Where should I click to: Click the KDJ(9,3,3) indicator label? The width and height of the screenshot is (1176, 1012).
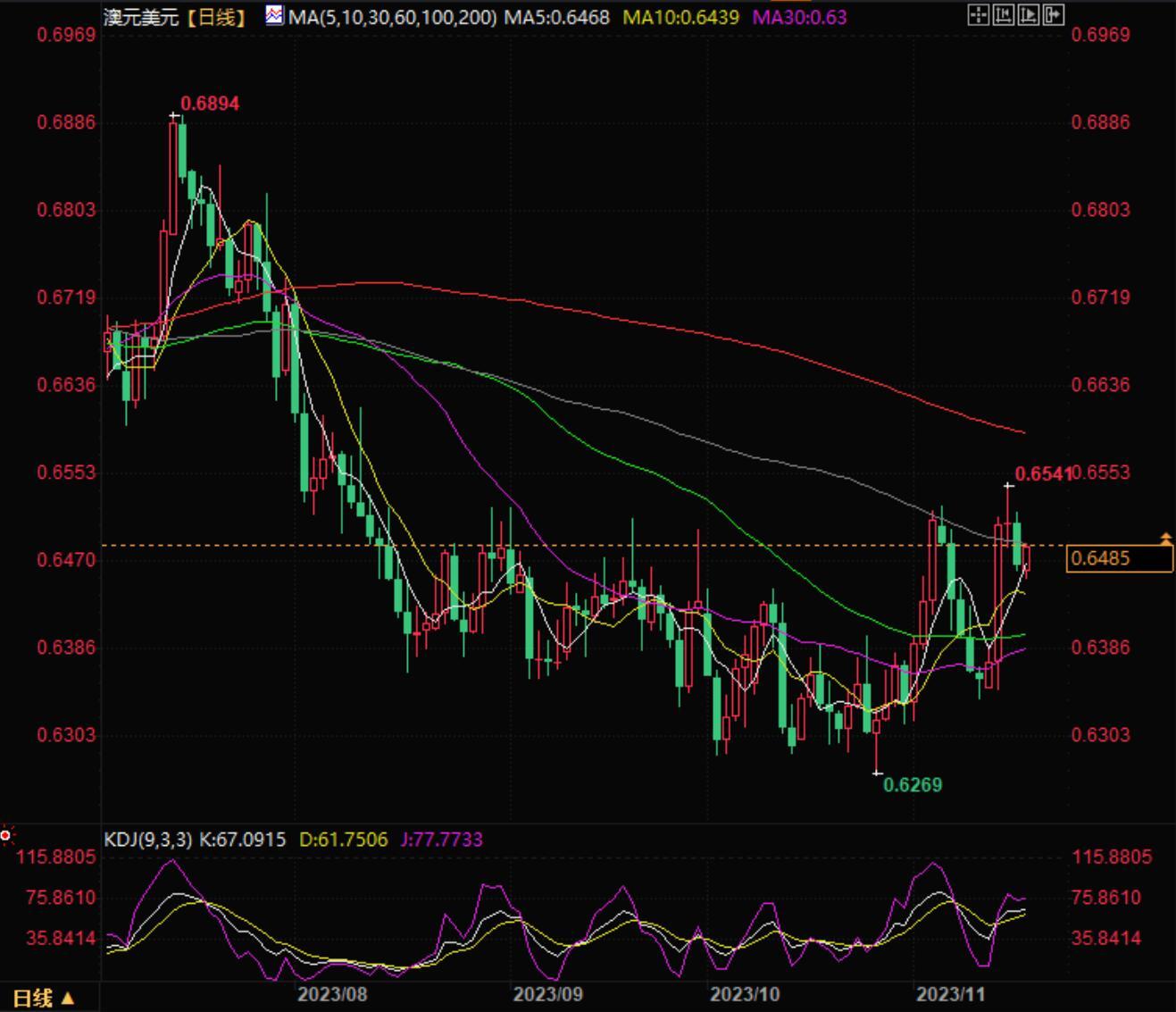pos(148,840)
